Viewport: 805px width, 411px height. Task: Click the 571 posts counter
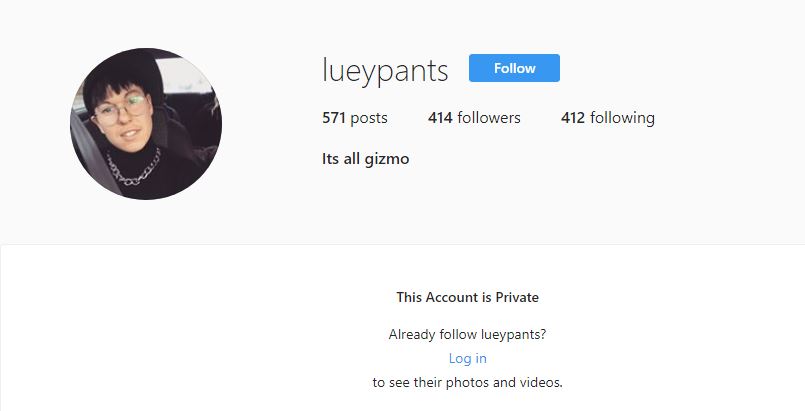354,118
